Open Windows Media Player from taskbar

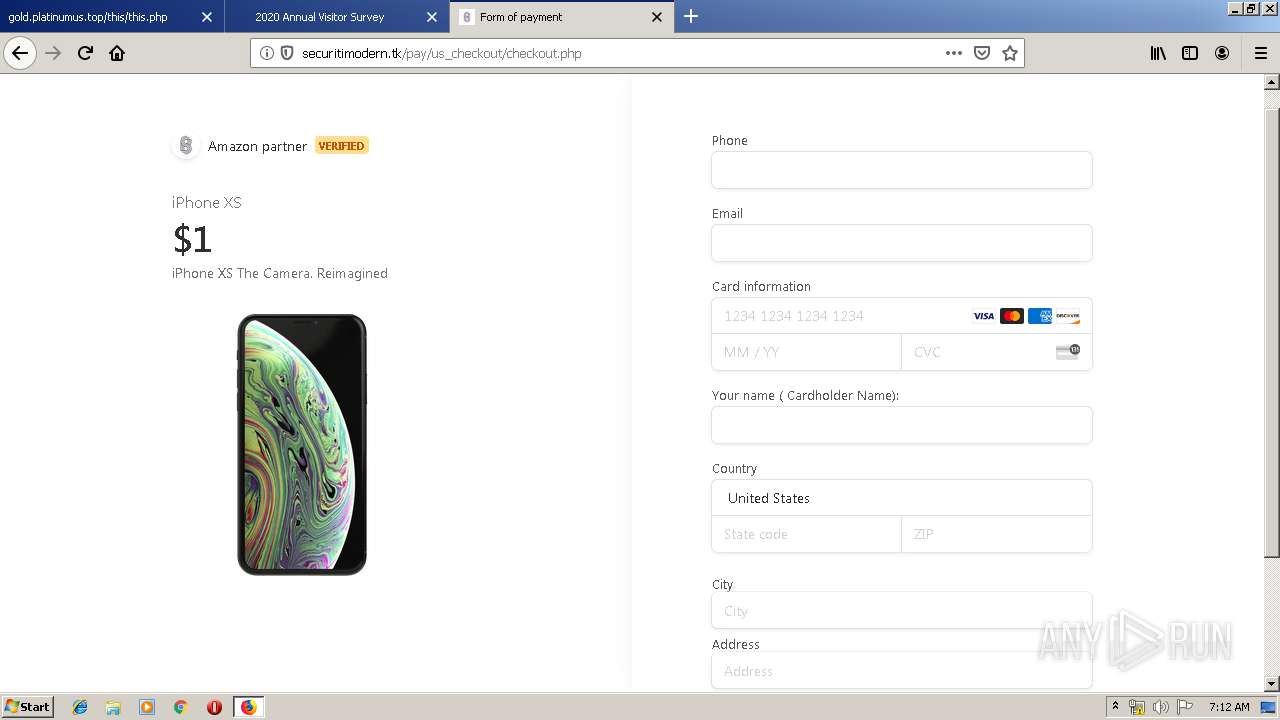click(147, 707)
